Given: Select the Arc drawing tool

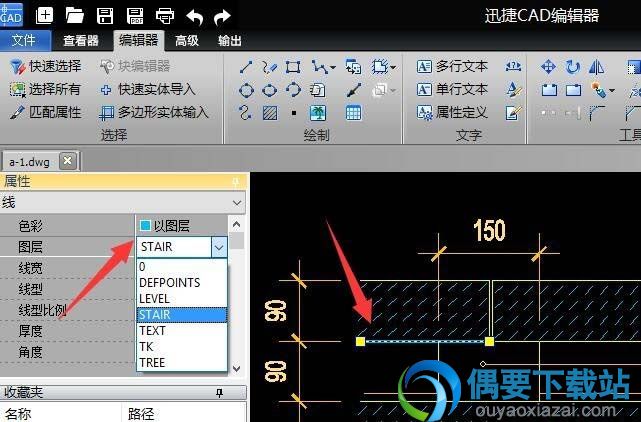Looking at the screenshot, I should coord(293,90).
